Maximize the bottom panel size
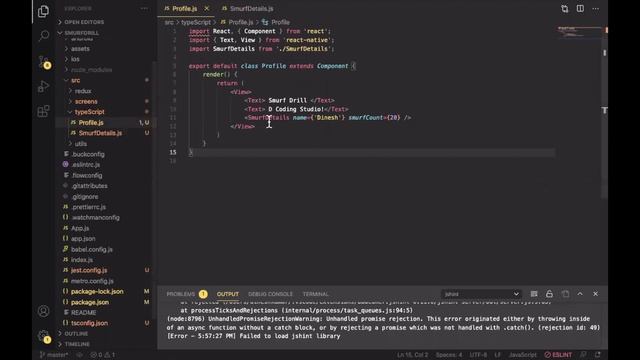The height and width of the screenshot is (360, 640). click(580, 294)
